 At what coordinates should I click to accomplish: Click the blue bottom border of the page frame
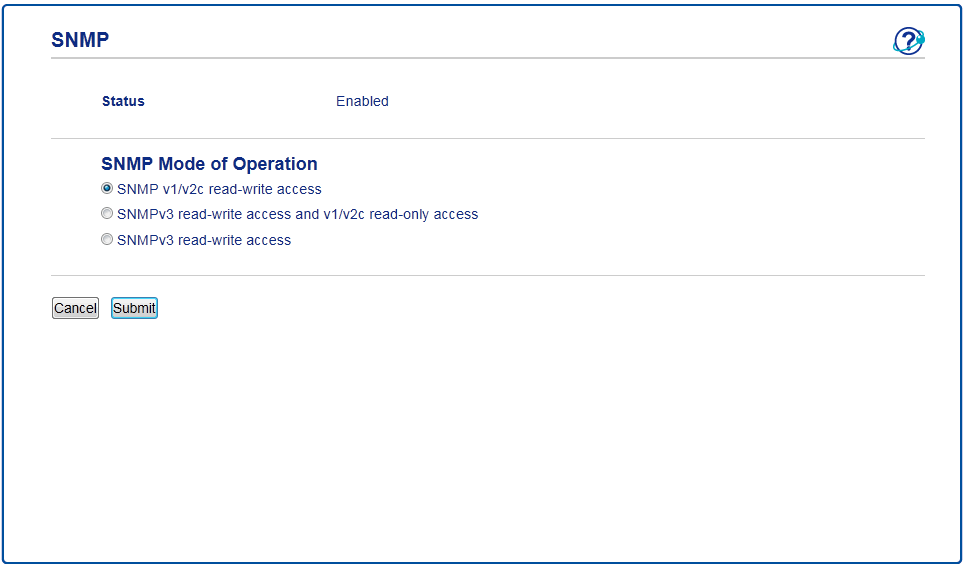pos(482,562)
